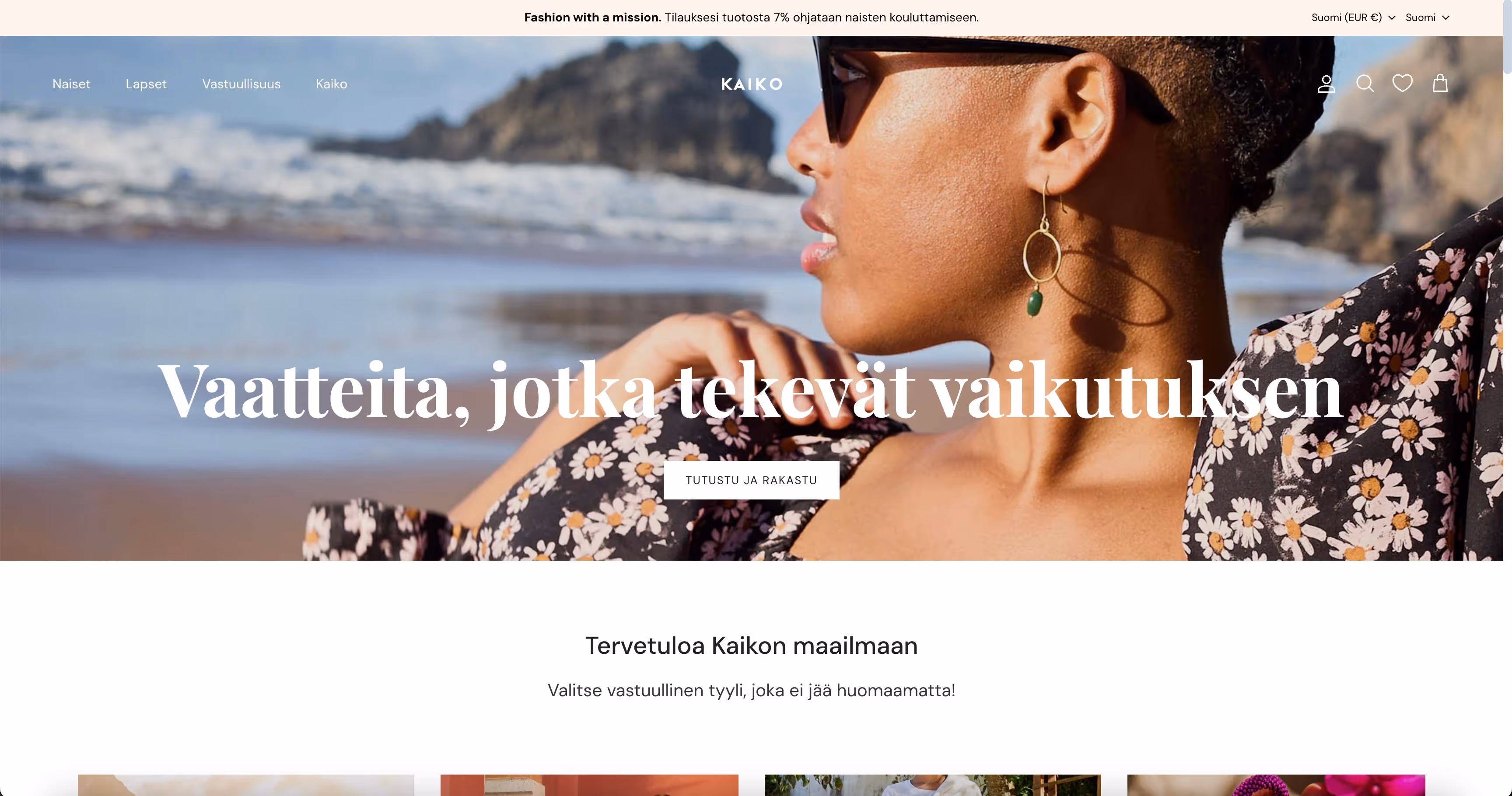Select the Kaiko navigation item
This screenshot has width=1512, height=796.
(x=332, y=84)
